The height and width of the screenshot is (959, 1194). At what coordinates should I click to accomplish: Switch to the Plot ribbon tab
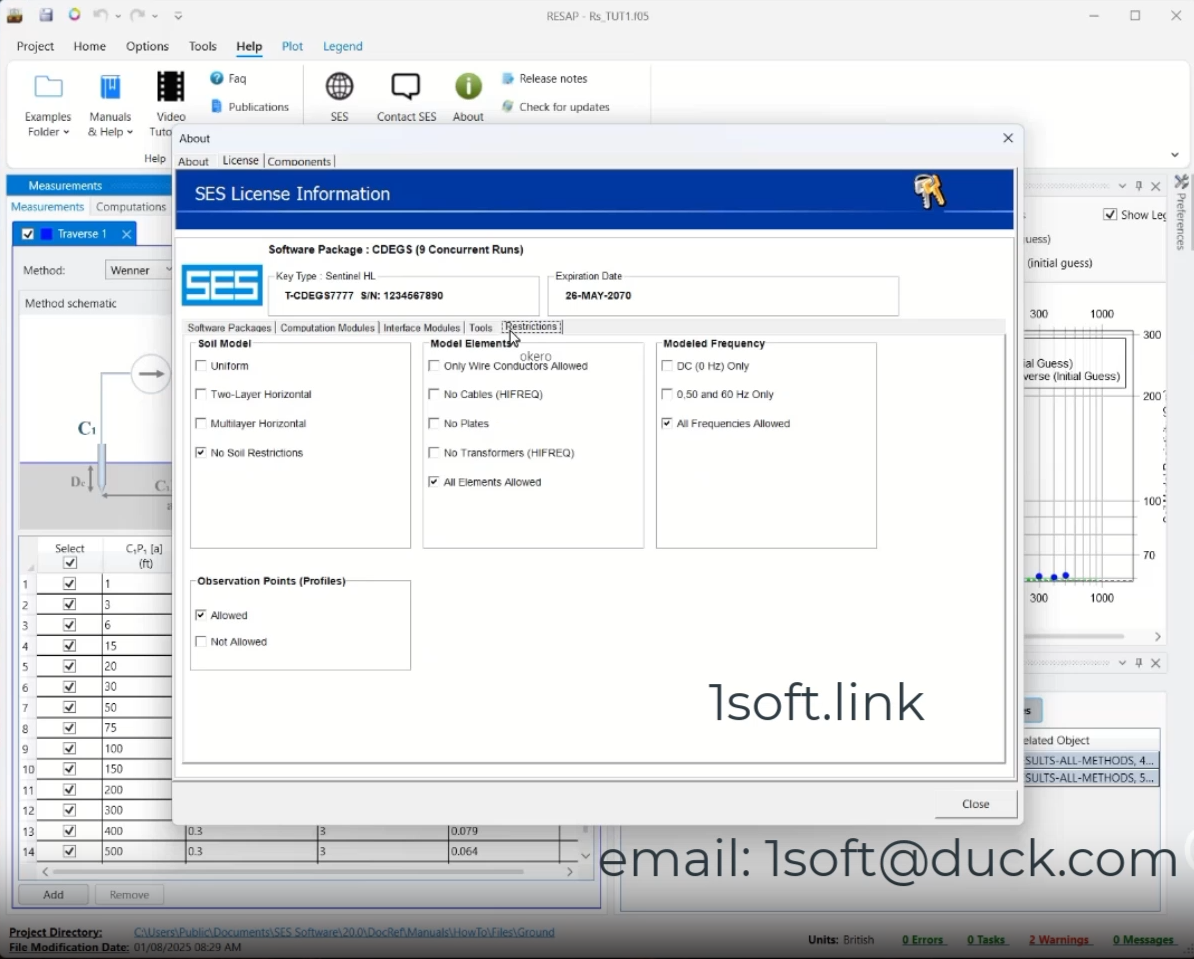[292, 46]
